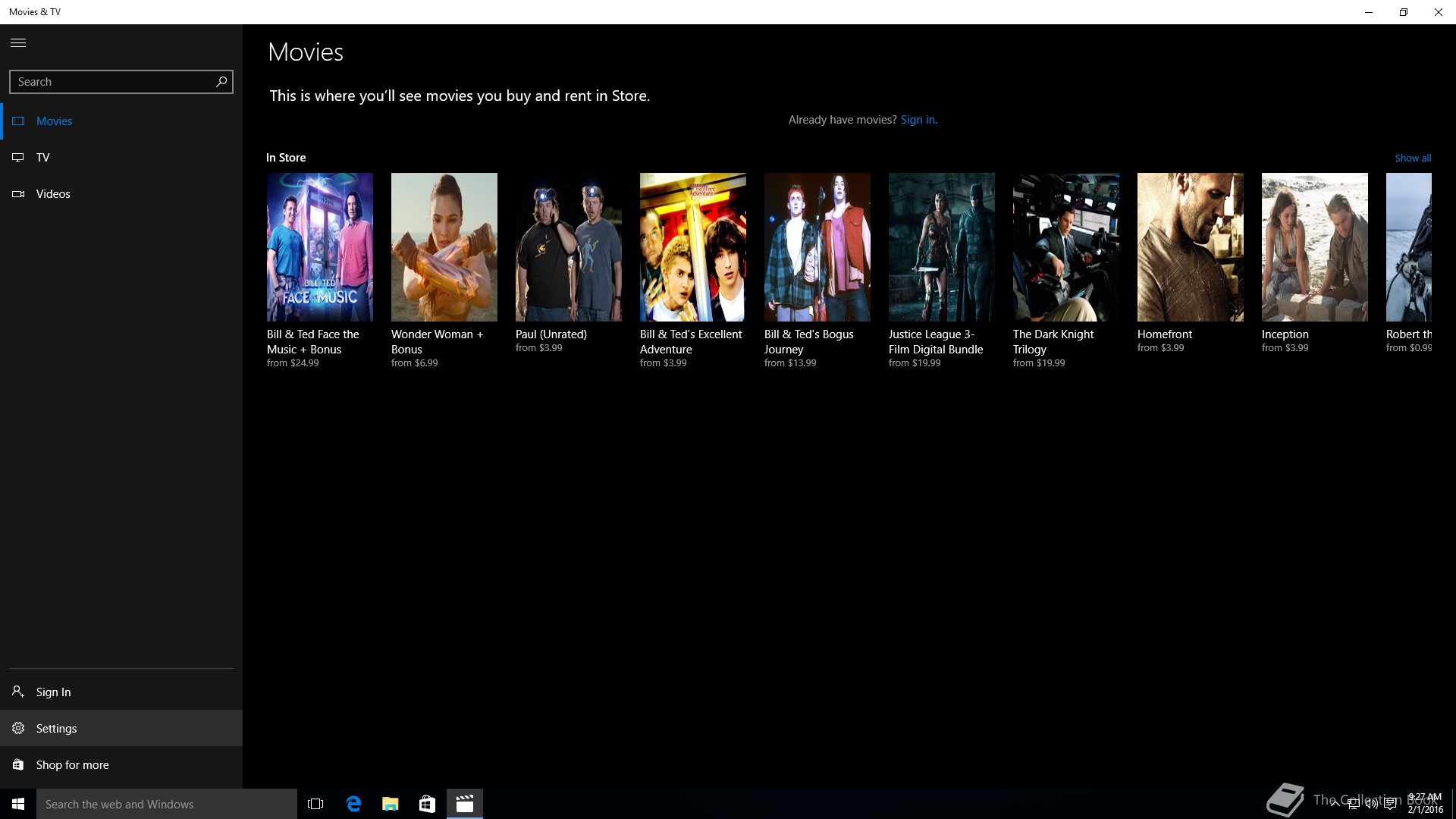Click the 'from $13.99' price text
The height and width of the screenshot is (819, 1456).
pyautogui.click(x=790, y=363)
